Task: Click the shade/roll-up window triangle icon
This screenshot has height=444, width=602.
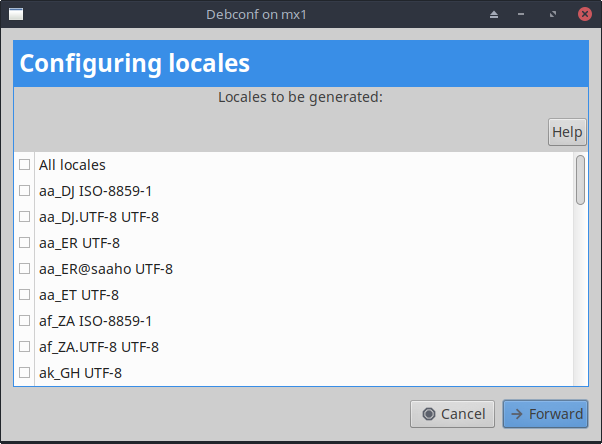Action: point(493,15)
